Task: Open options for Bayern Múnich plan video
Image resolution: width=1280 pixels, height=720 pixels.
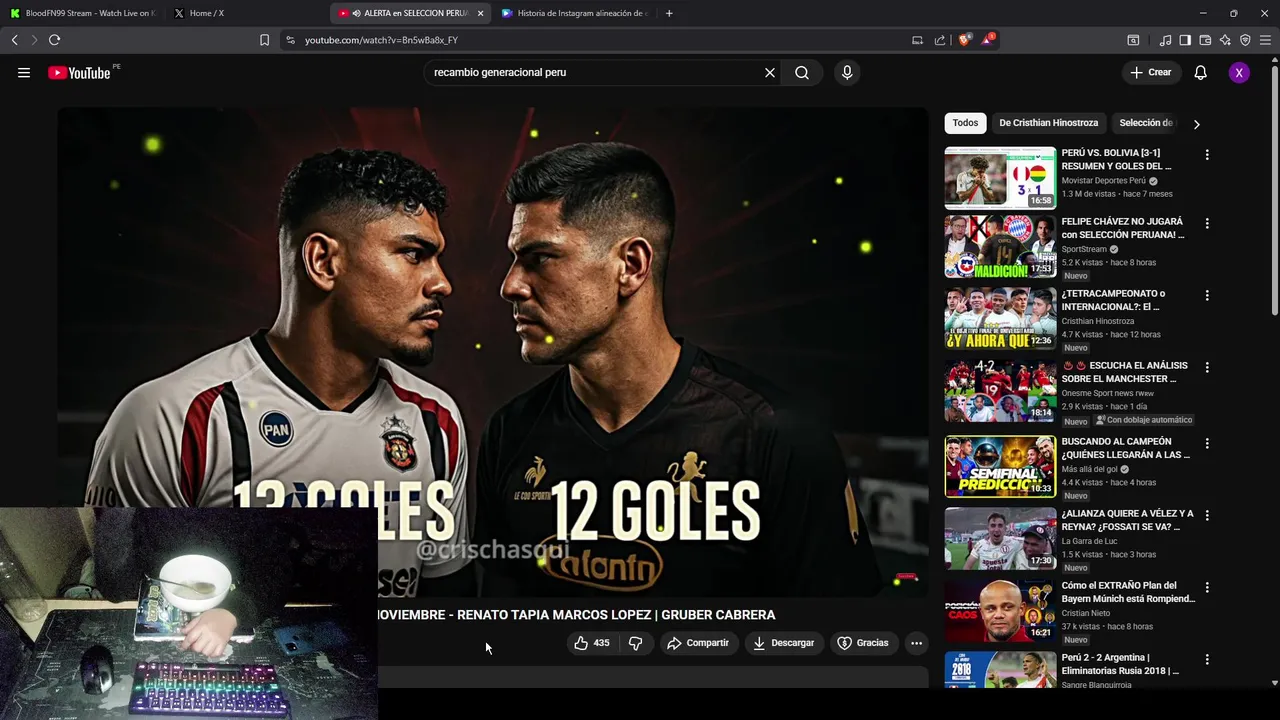Action: pos(1207,587)
